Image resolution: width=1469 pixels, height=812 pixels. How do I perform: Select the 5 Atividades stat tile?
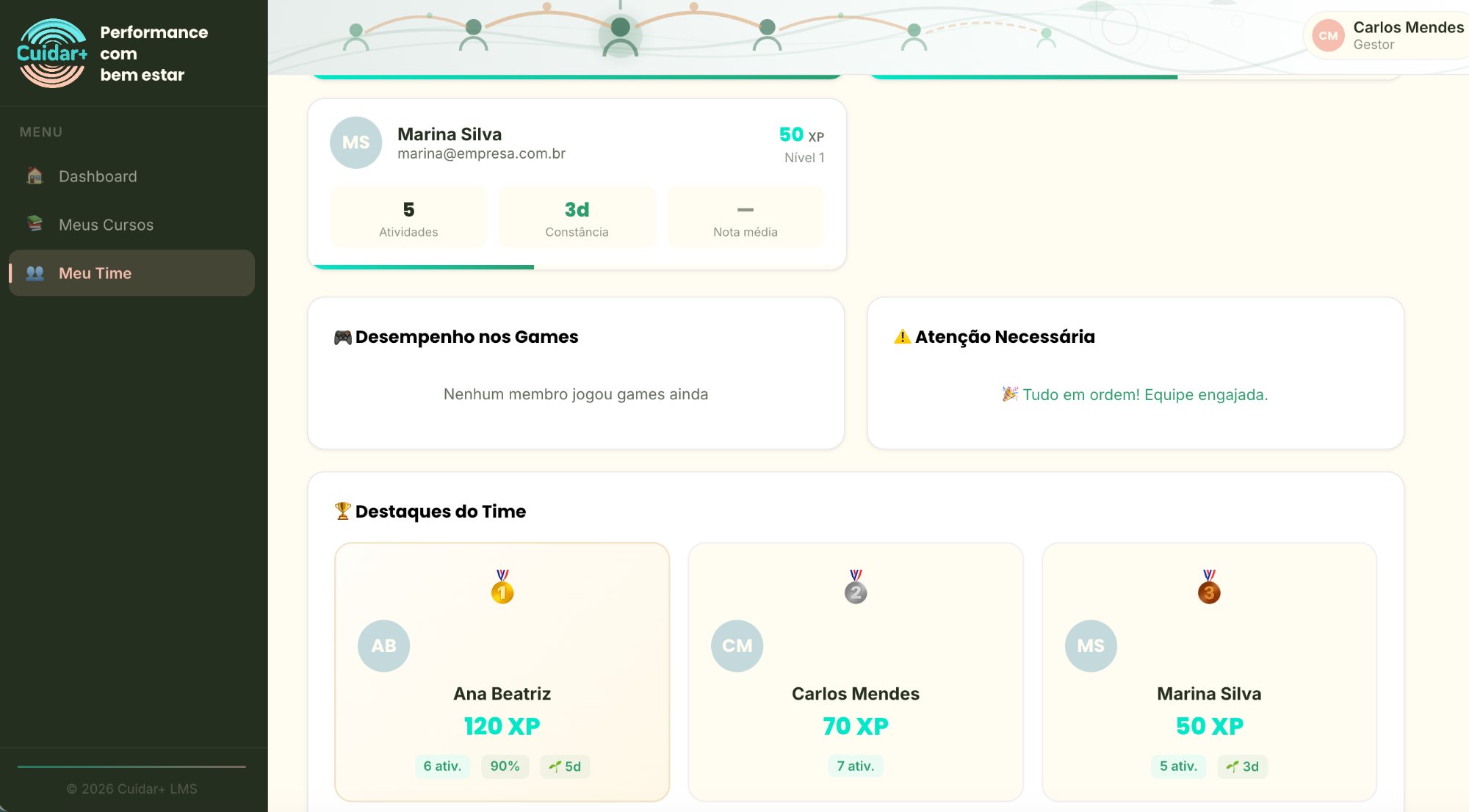point(408,217)
